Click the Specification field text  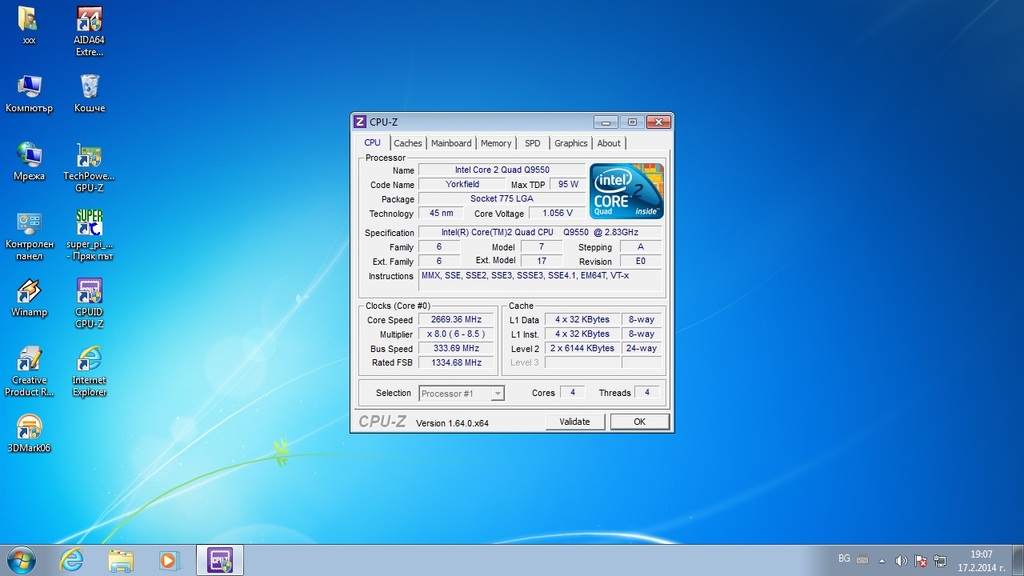[539, 232]
